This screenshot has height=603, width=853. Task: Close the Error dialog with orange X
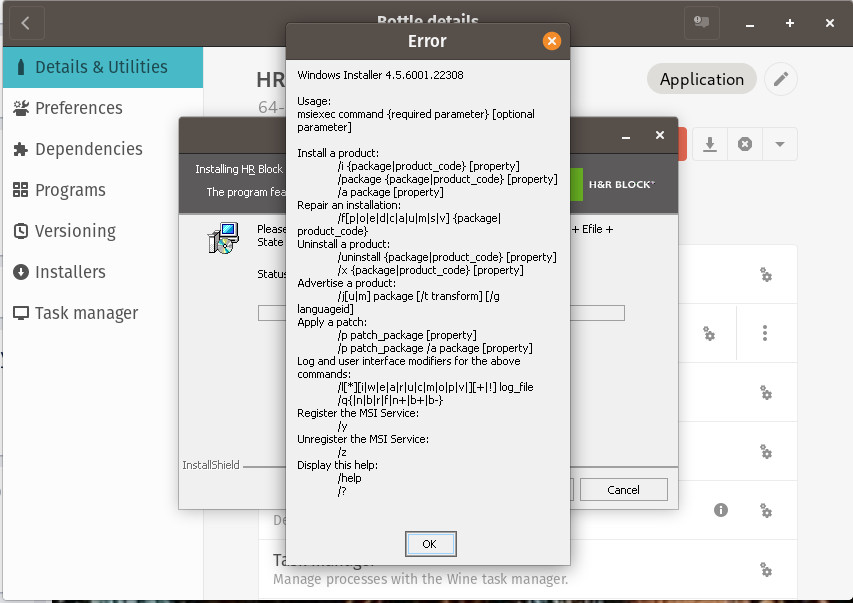click(x=552, y=41)
